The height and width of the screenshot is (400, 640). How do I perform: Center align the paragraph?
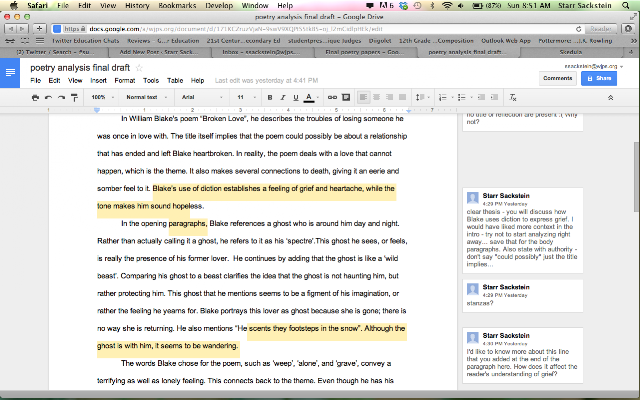coord(376,97)
